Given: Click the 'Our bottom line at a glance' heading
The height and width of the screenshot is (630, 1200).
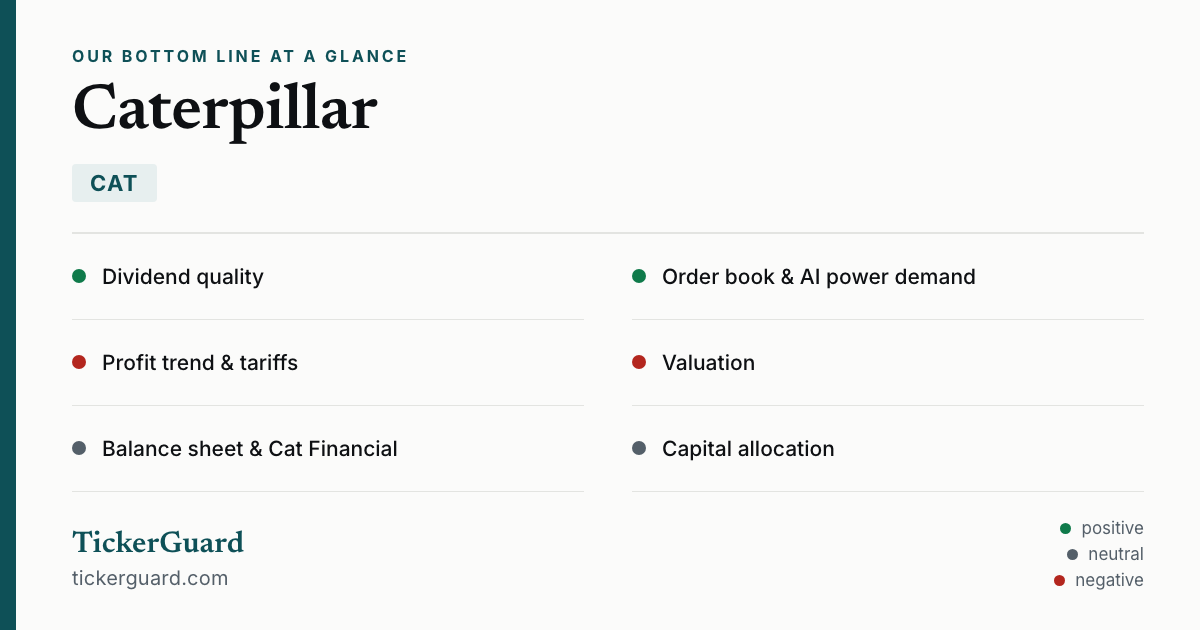Looking at the screenshot, I should click(240, 56).
